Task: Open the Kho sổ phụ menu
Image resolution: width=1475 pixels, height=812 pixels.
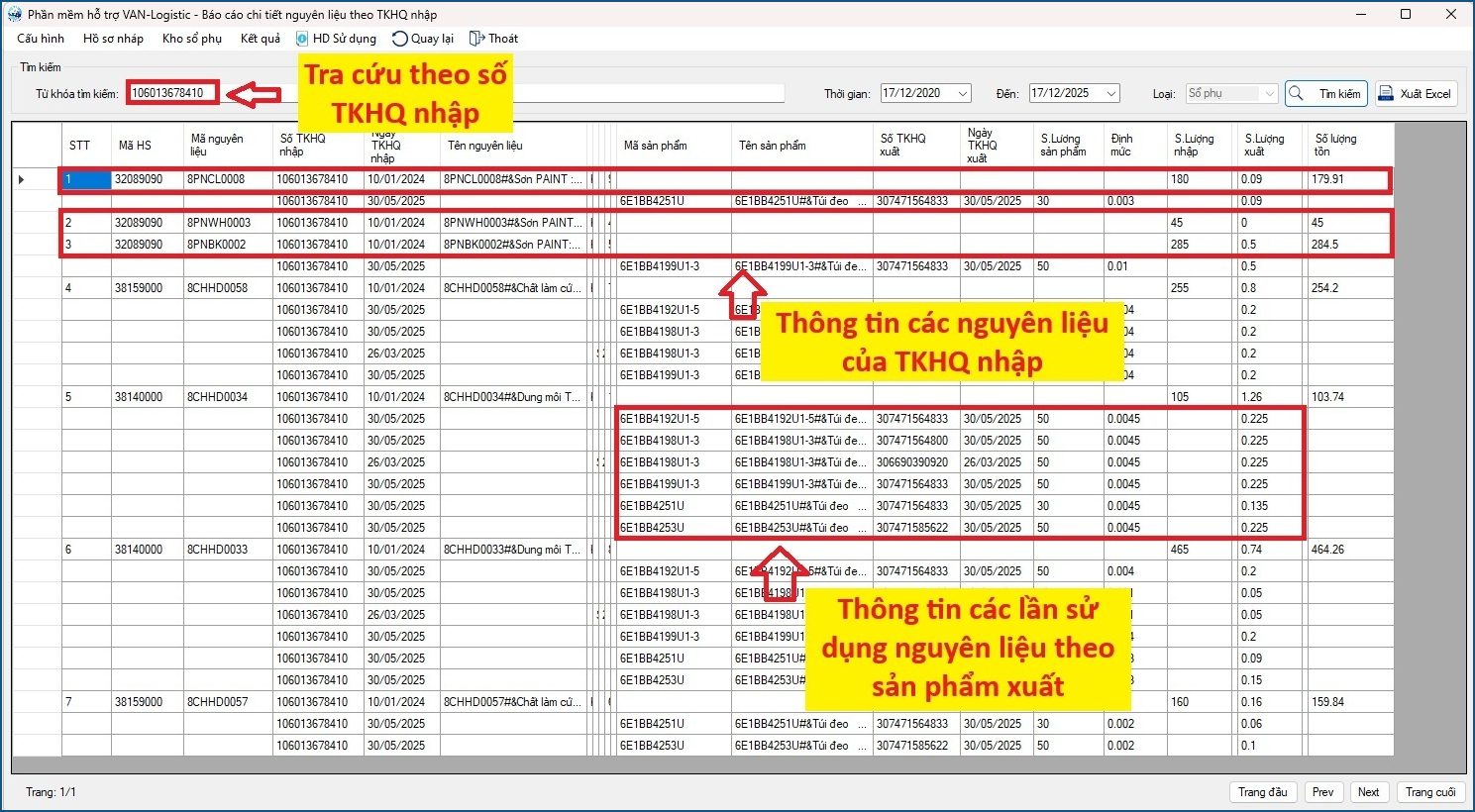Action: tap(191, 39)
